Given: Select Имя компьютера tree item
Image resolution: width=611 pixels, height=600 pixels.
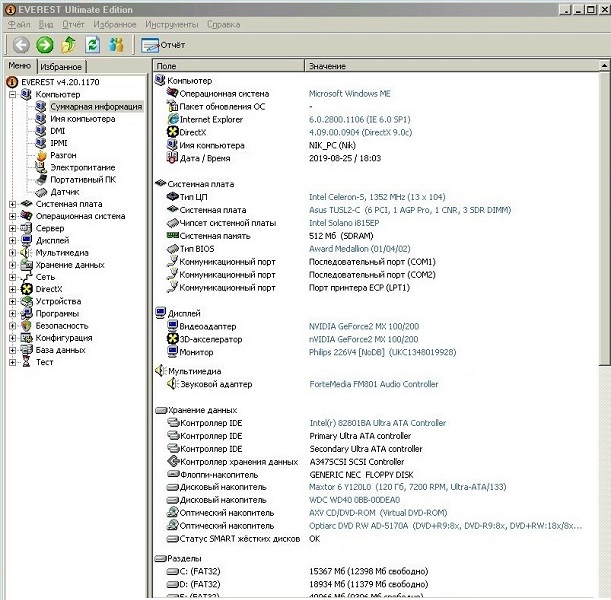Looking at the screenshot, I should 83,118.
